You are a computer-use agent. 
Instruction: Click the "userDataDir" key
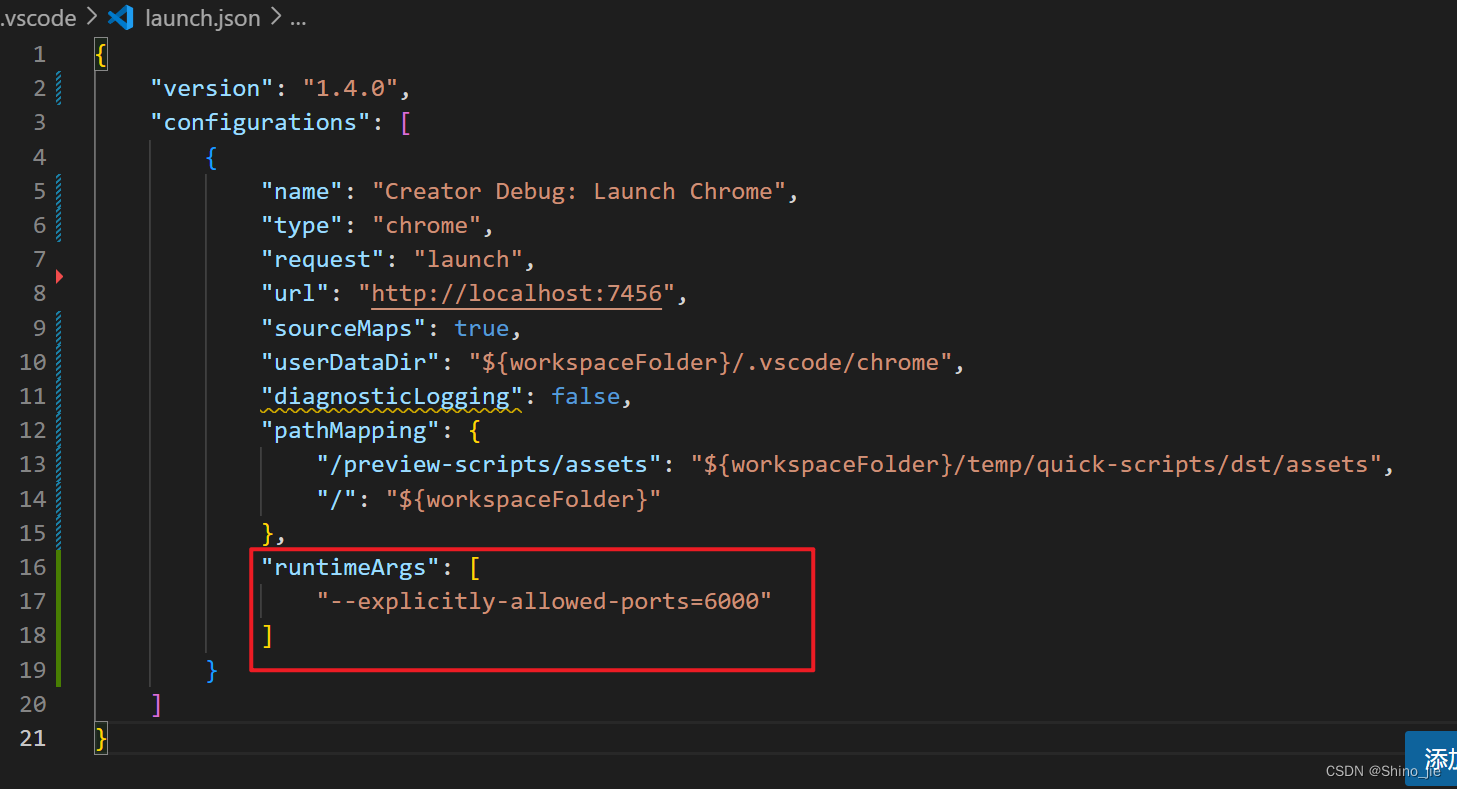[351, 362]
